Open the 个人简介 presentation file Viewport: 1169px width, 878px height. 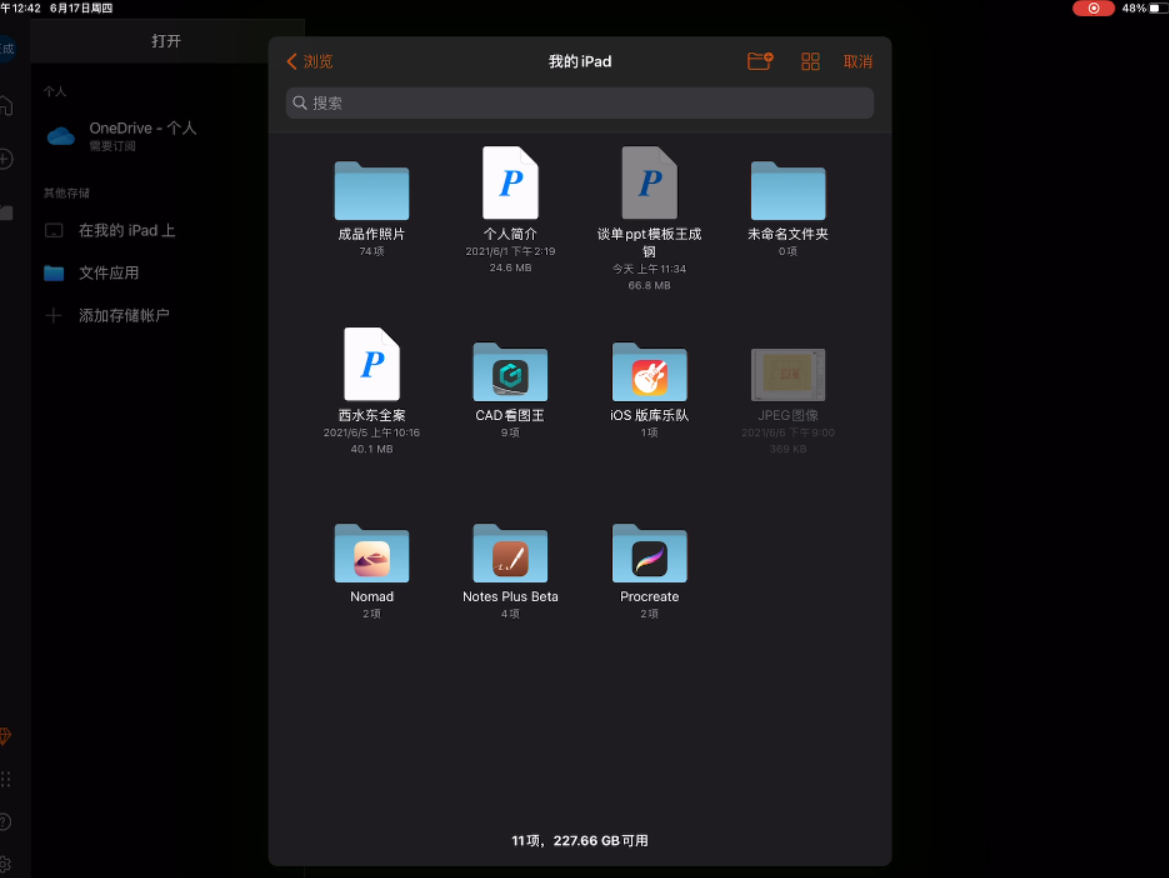[510, 184]
